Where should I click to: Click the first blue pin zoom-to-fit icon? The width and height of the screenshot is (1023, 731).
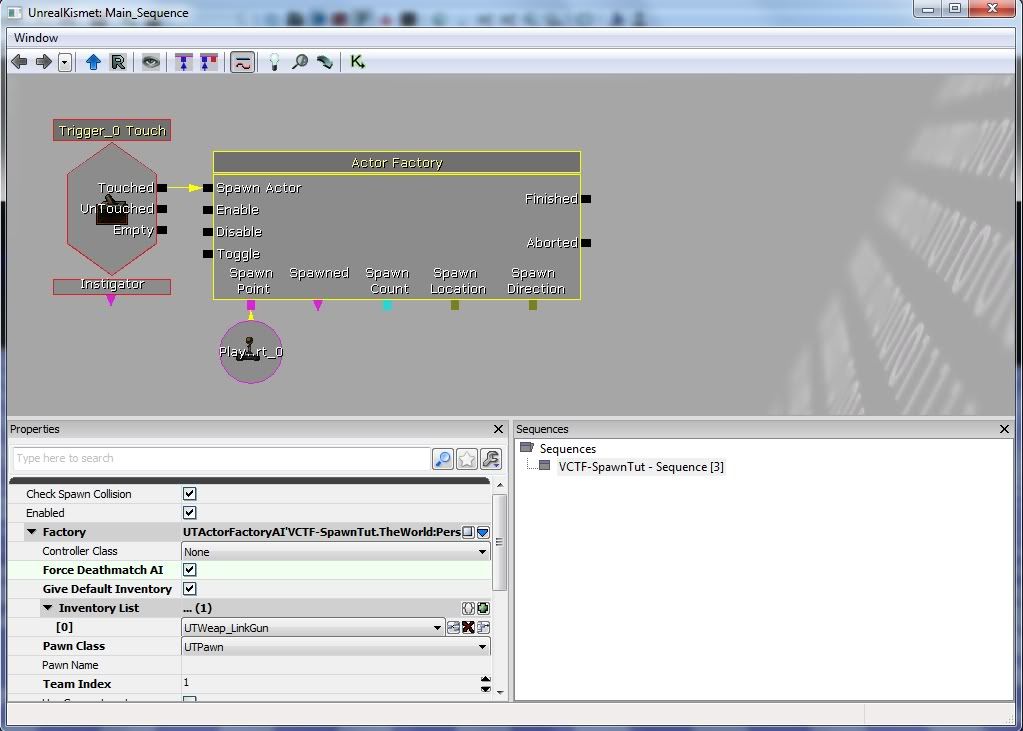(184, 62)
